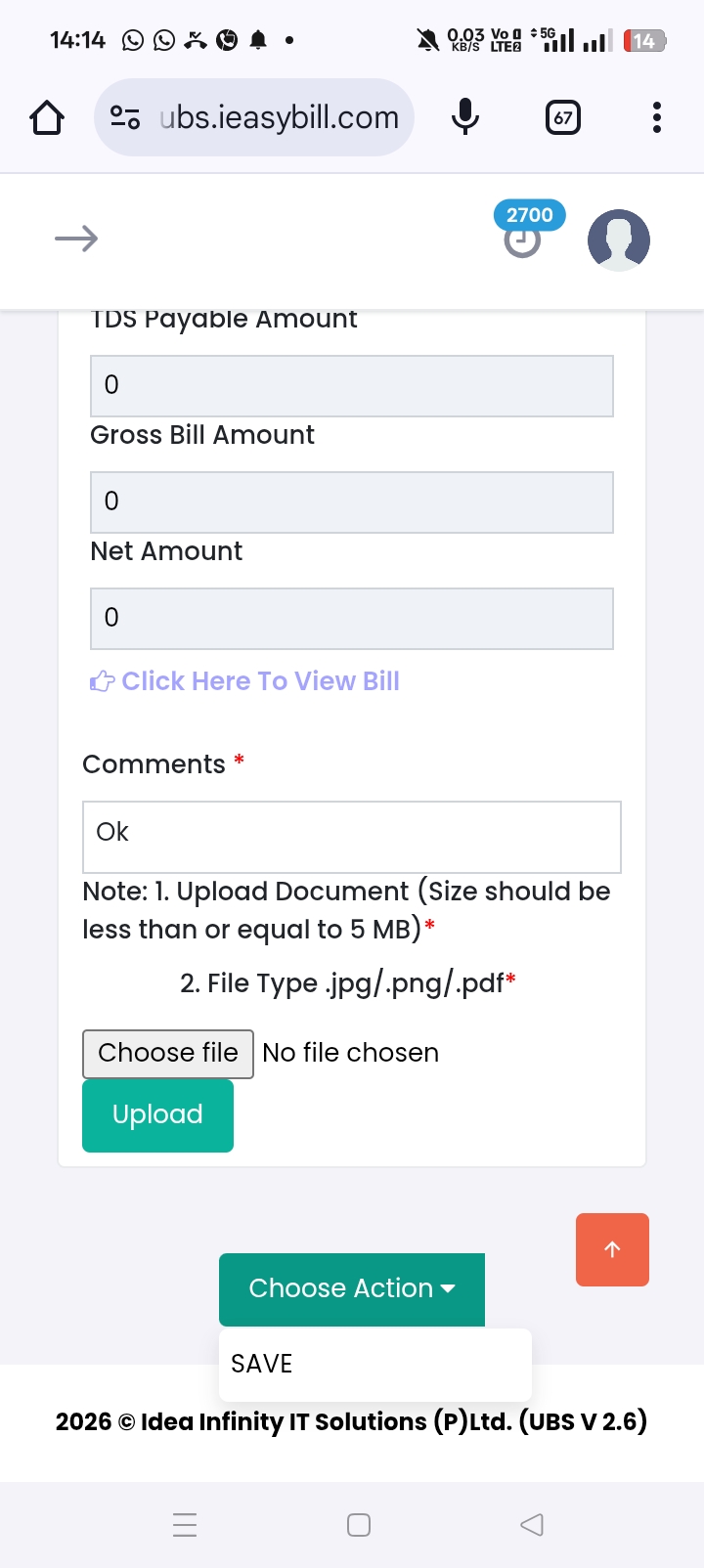This screenshot has height=1568, width=704.
Task: Focus the Comments text field
Action: coord(352,837)
